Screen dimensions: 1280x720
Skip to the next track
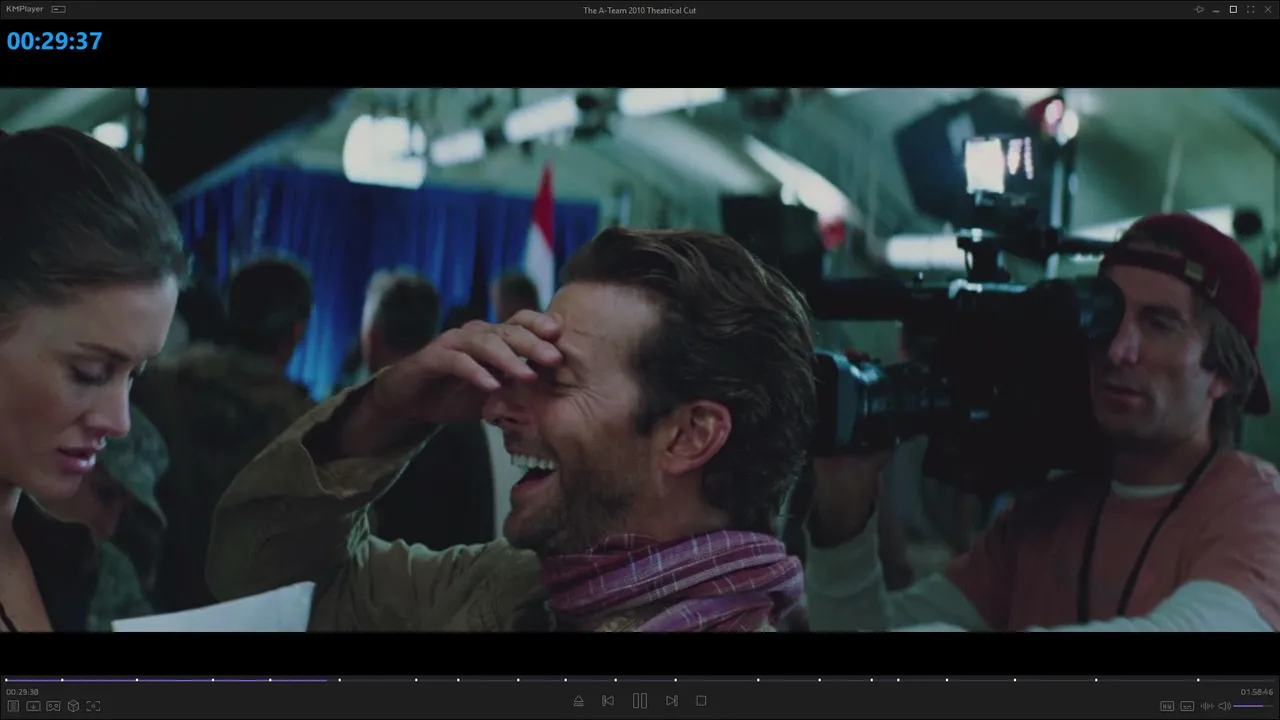(672, 701)
